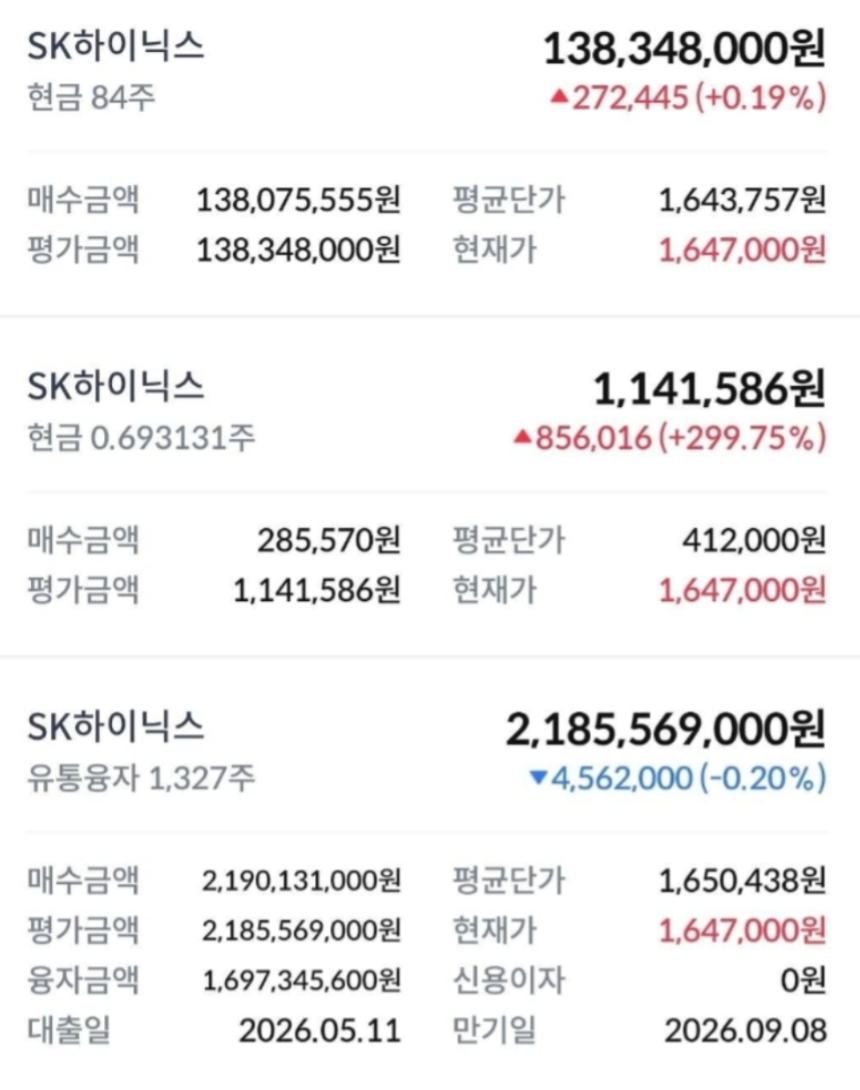Image resolution: width=860 pixels, height=1090 pixels.
Task: Click the -0.20% loss percentage text
Action: click(x=763, y=778)
